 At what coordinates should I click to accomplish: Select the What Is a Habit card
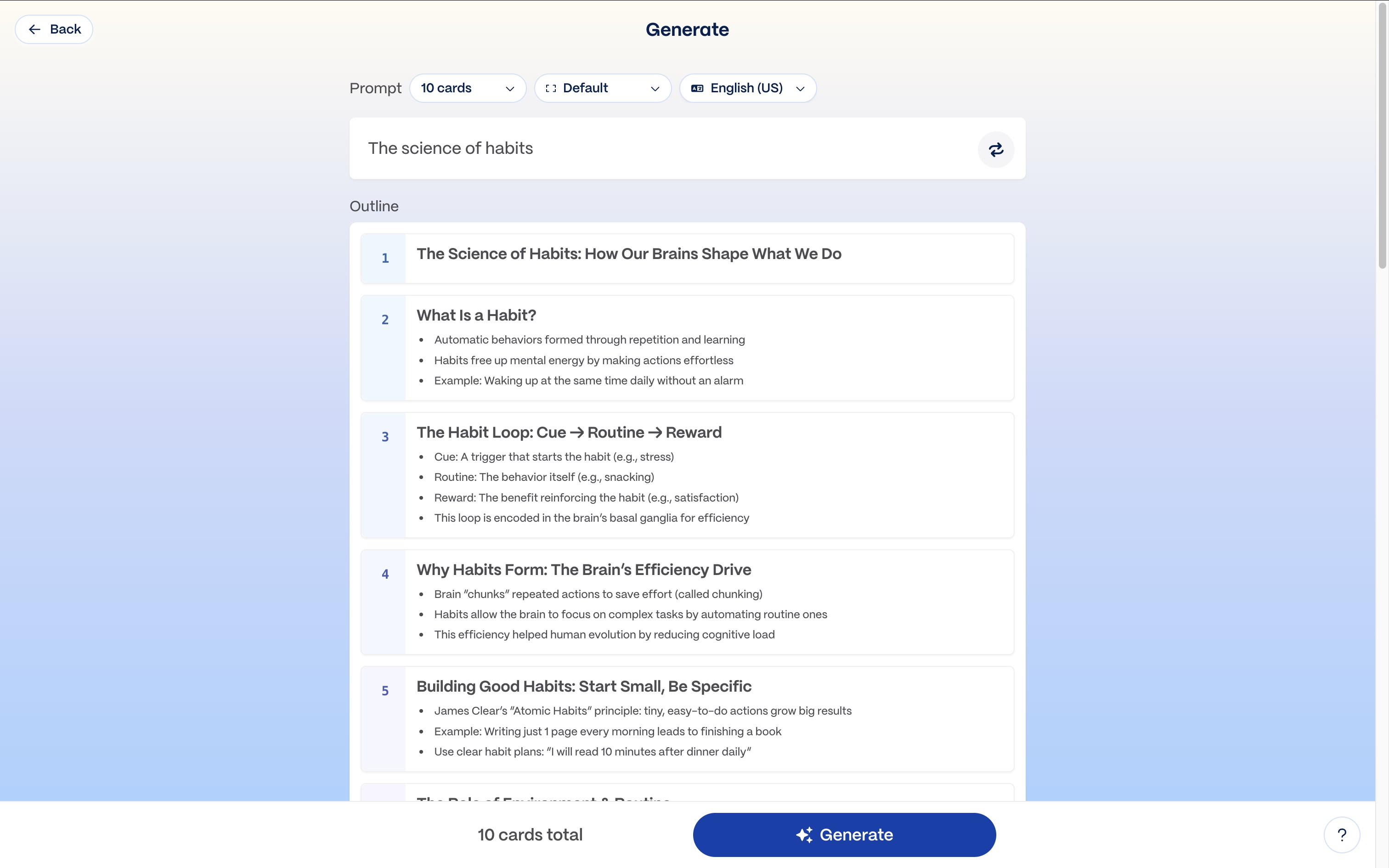(x=687, y=347)
